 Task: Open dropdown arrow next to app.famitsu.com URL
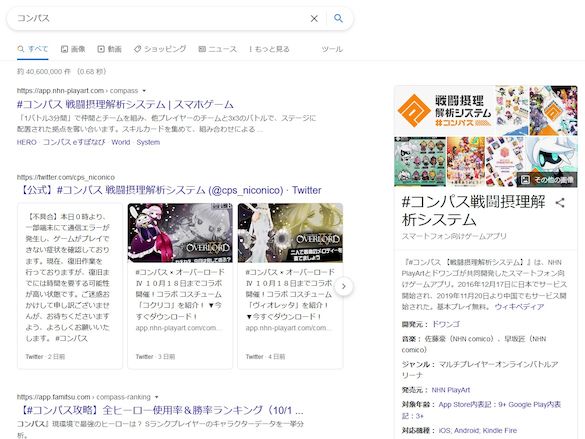[156, 397]
